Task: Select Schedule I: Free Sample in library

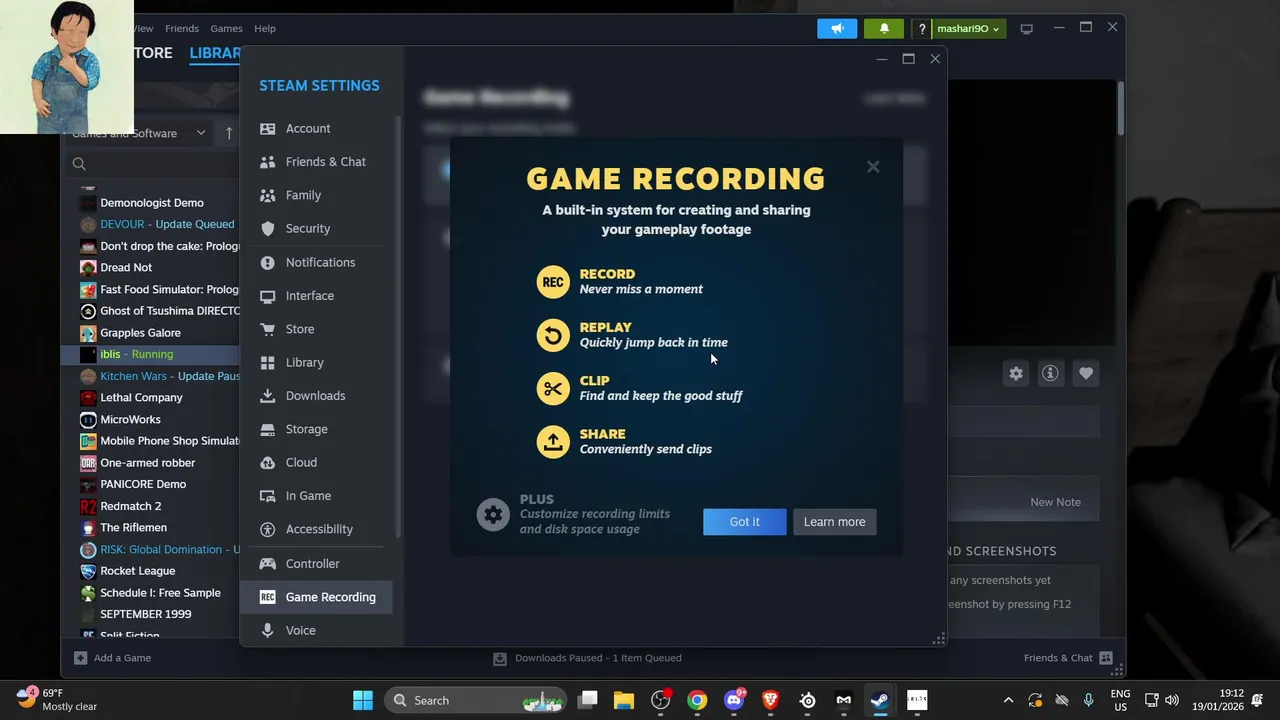Action: pos(151,593)
